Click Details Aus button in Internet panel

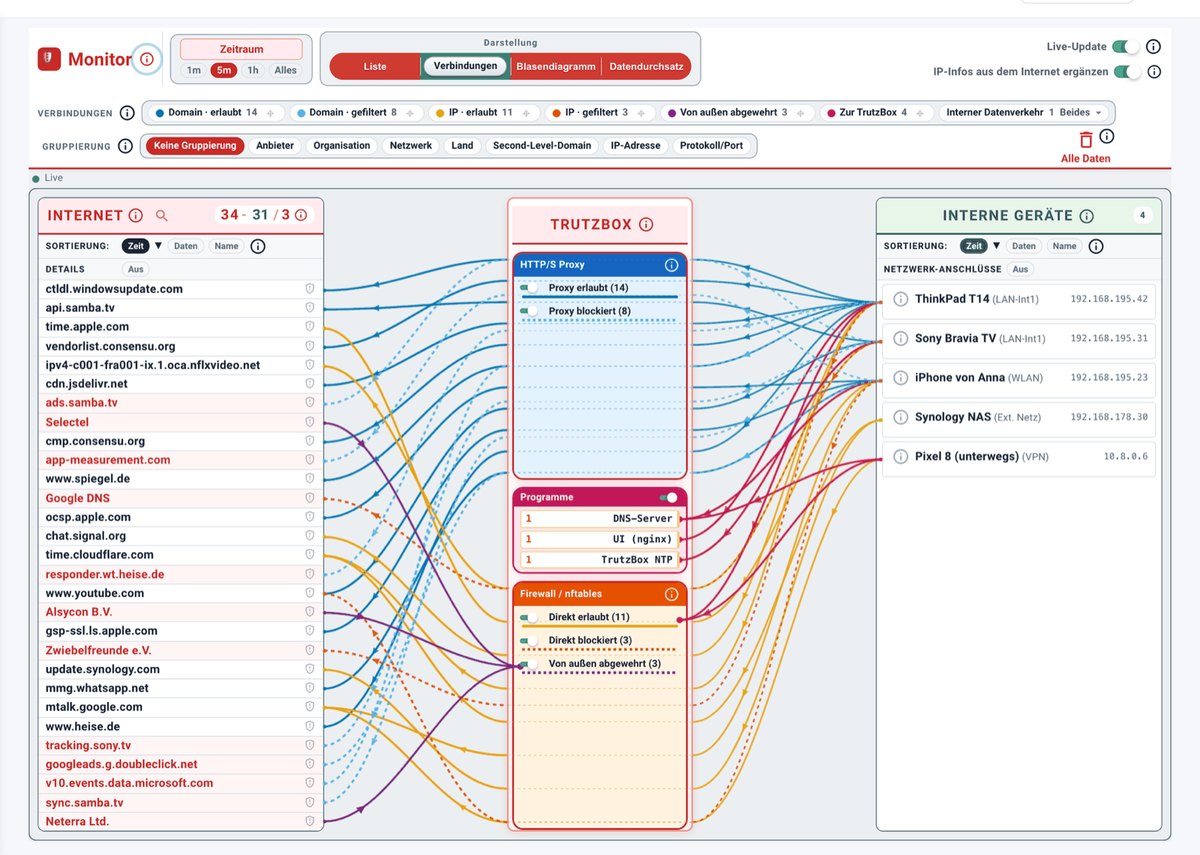point(134,269)
